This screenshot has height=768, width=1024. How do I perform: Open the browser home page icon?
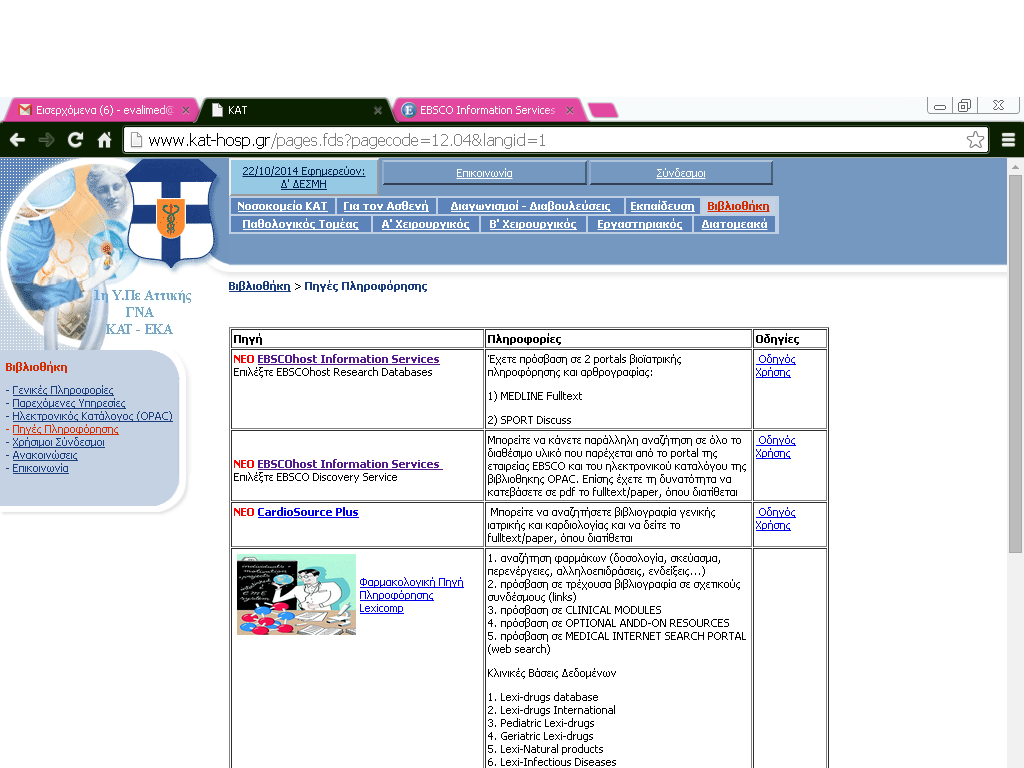click(x=104, y=140)
